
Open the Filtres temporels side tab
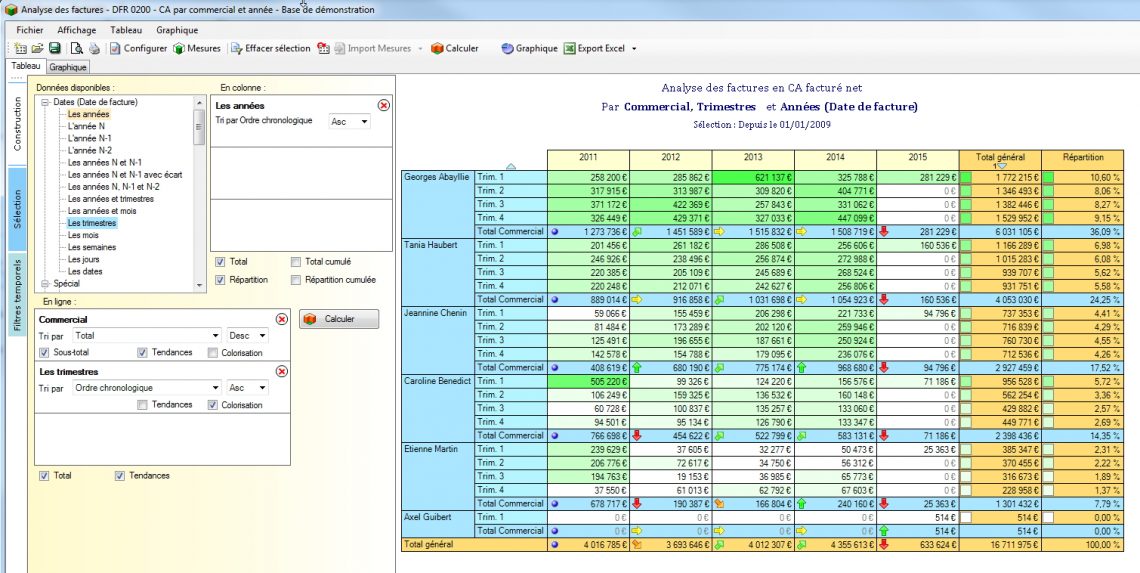click(17, 294)
